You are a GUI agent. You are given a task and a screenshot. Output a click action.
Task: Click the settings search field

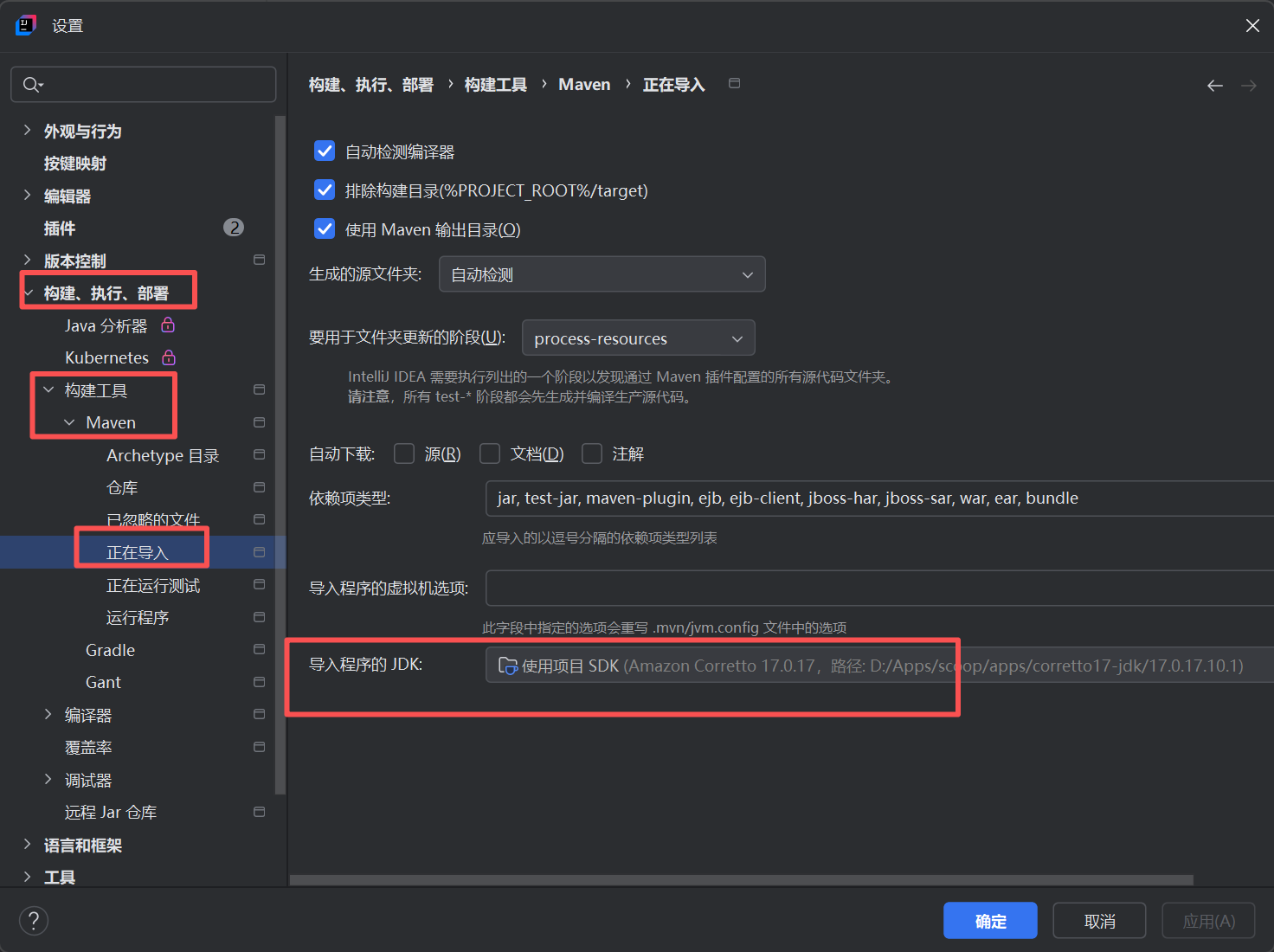point(144,85)
